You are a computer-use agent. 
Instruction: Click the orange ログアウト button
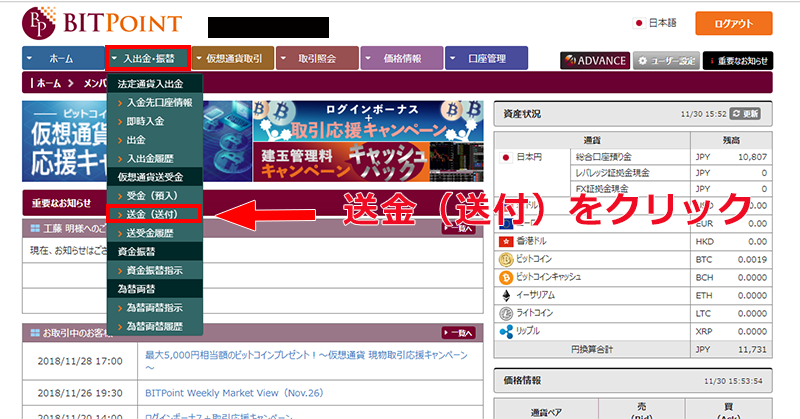pos(734,23)
